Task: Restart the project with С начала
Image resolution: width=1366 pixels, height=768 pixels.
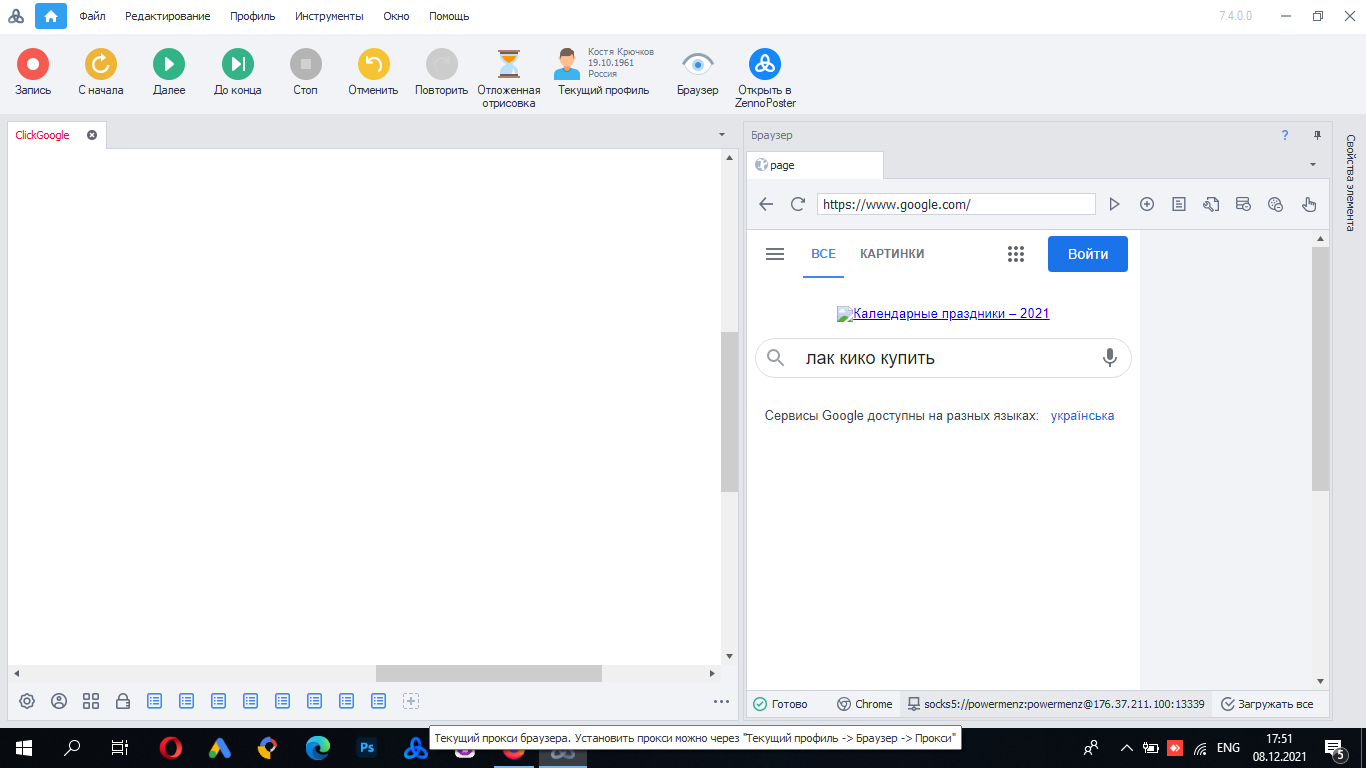Action: 101,65
